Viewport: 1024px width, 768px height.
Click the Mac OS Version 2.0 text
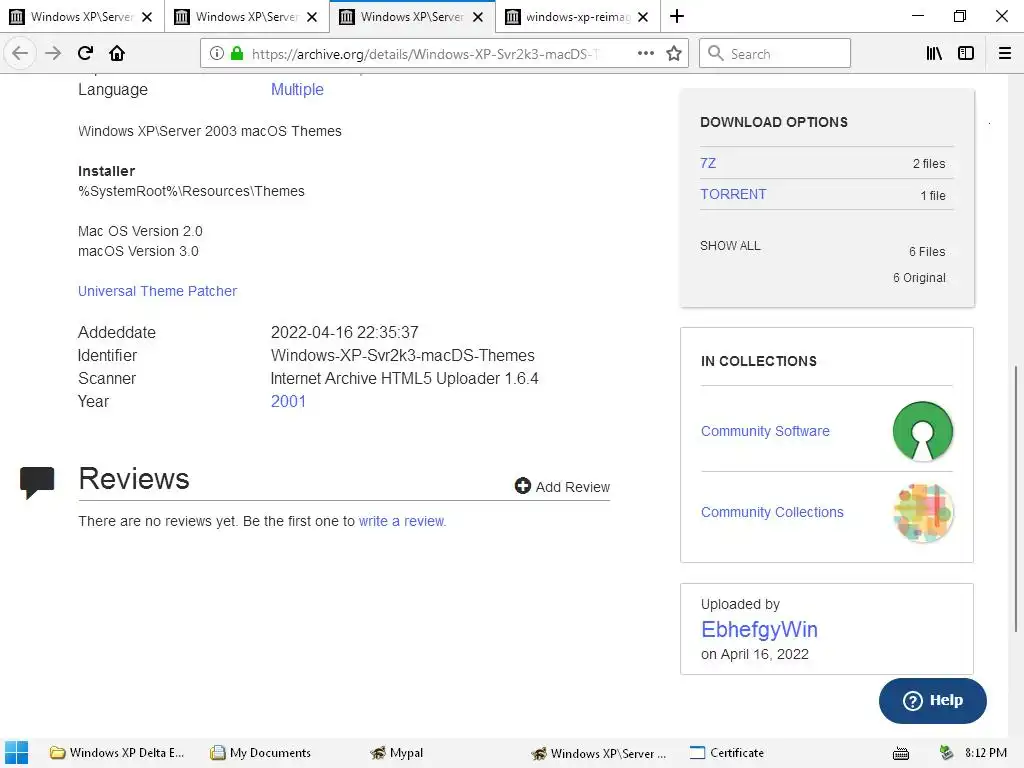point(140,231)
